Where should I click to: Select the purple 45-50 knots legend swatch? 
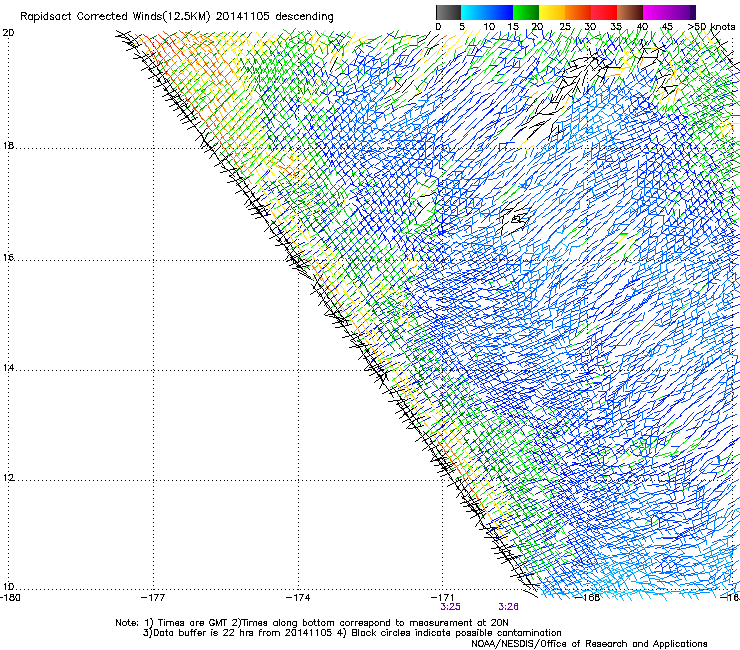tap(682, 12)
